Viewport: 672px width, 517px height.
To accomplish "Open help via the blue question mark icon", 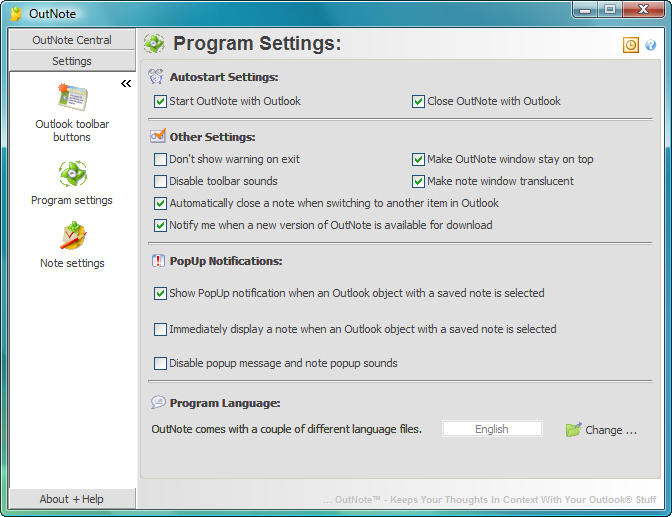I will pos(651,45).
